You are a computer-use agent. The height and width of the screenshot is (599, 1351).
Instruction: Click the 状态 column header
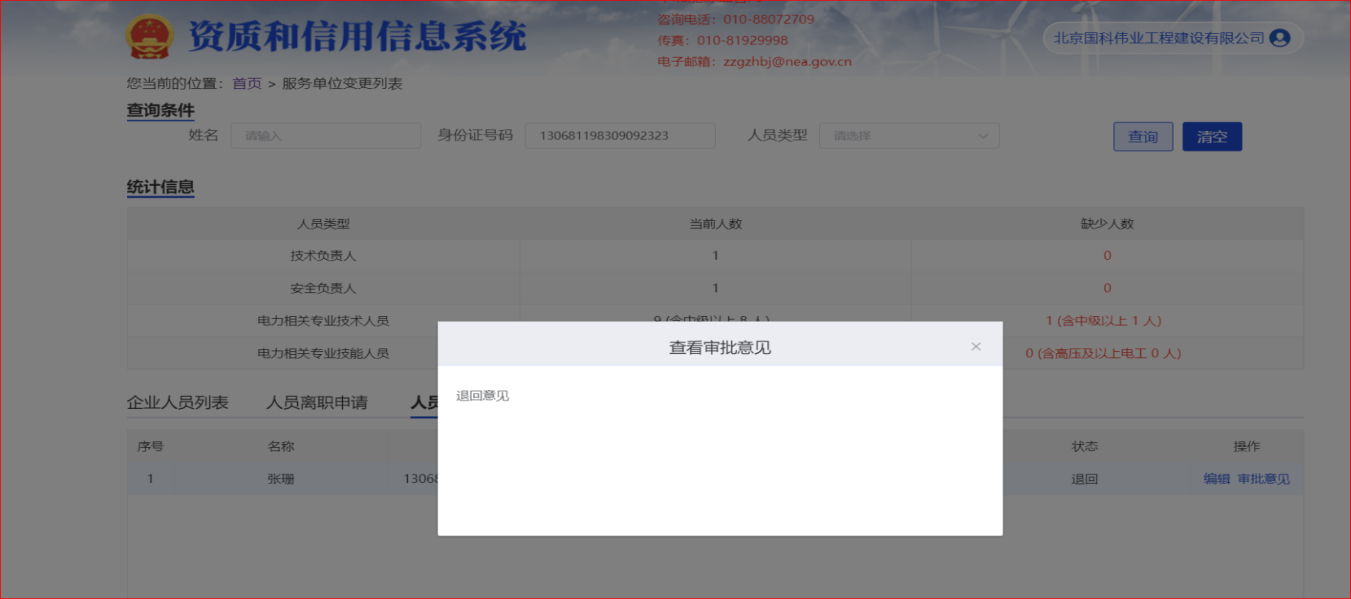coord(1084,447)
